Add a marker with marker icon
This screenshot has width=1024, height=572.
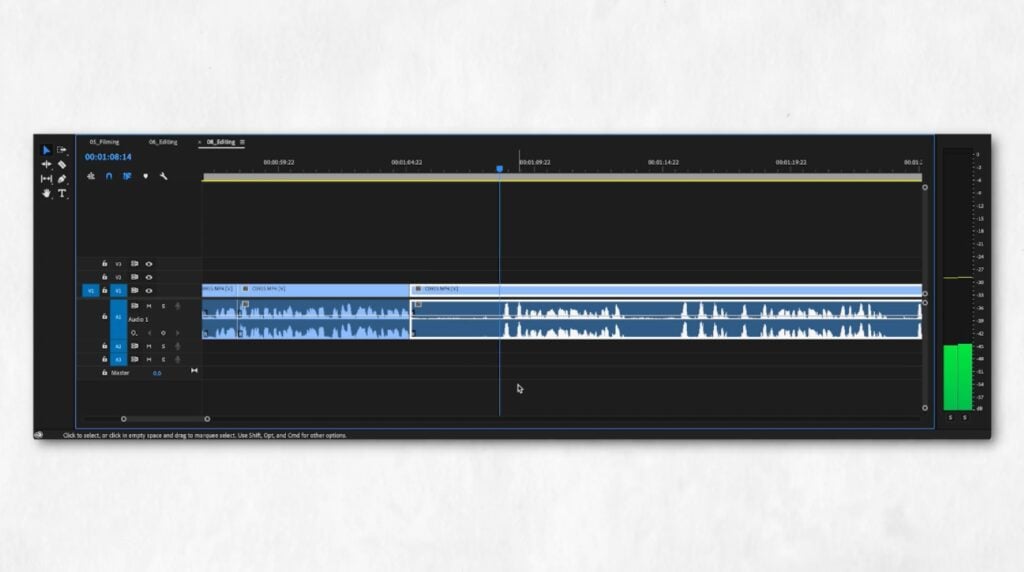coord(145,176)
